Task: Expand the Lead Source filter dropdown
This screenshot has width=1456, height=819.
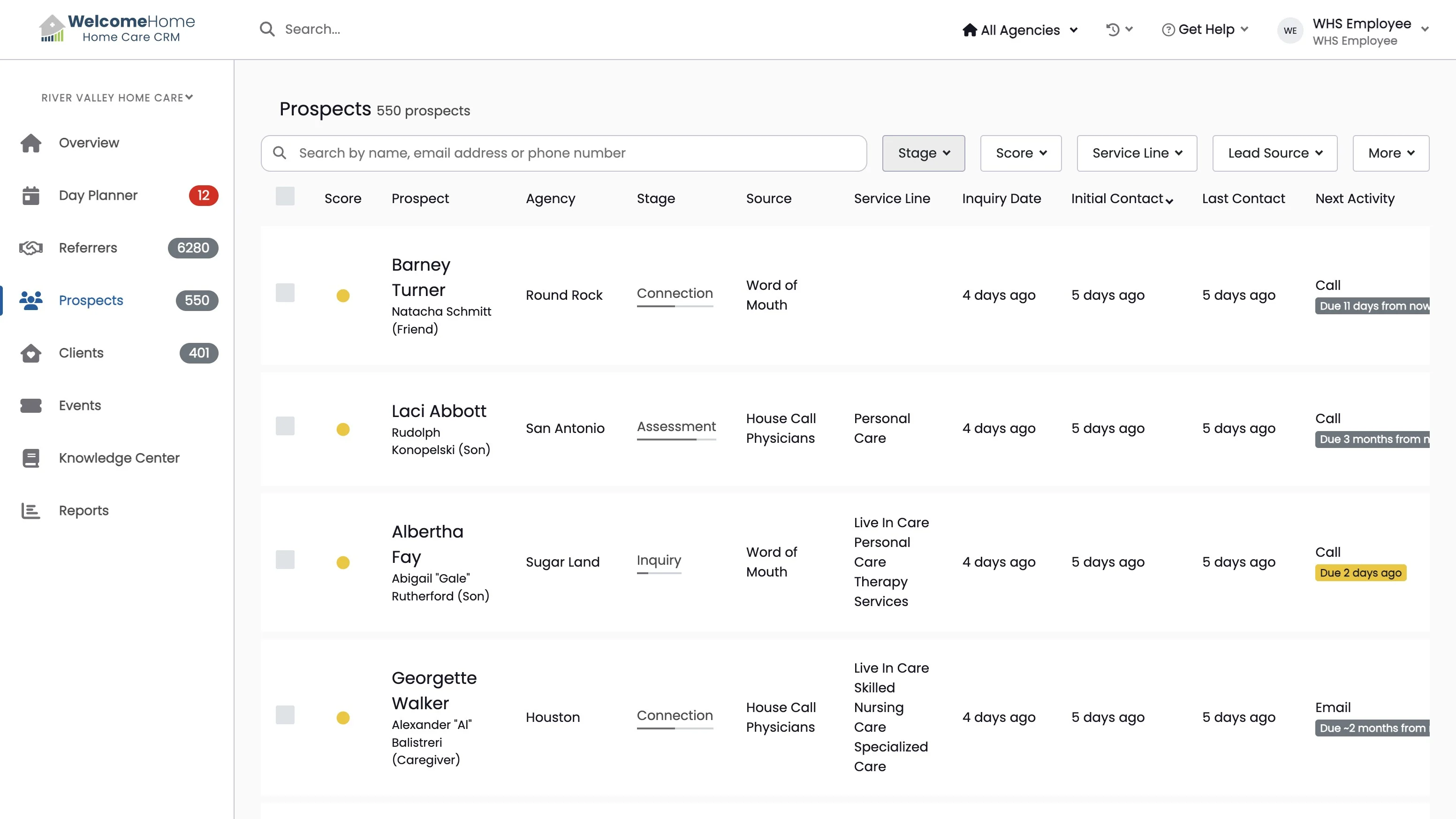Action: click(1274, 153)
